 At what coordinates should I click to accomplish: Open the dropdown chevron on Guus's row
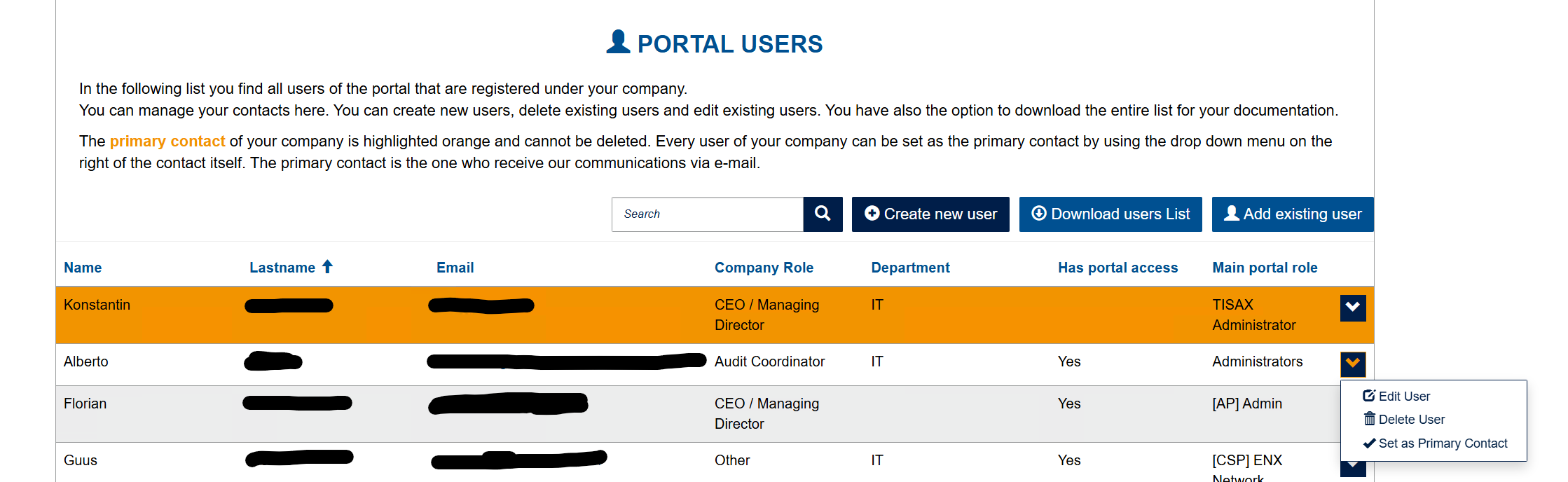(1352, 464)
